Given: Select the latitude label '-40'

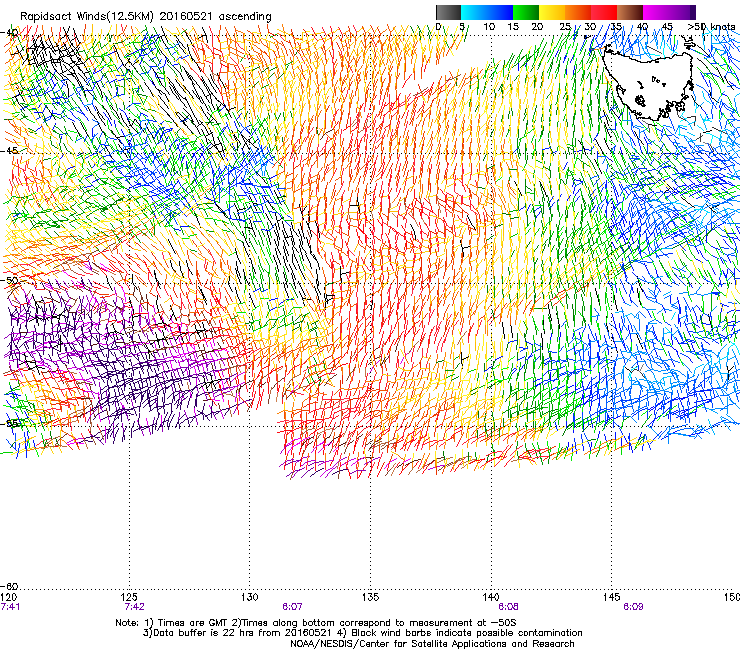Looking at the screenshot, I should click(10, 33).
